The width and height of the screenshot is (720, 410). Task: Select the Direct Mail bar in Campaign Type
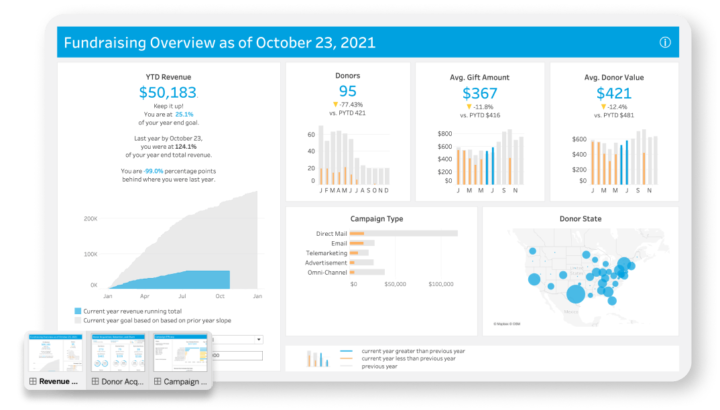(402, 232)
